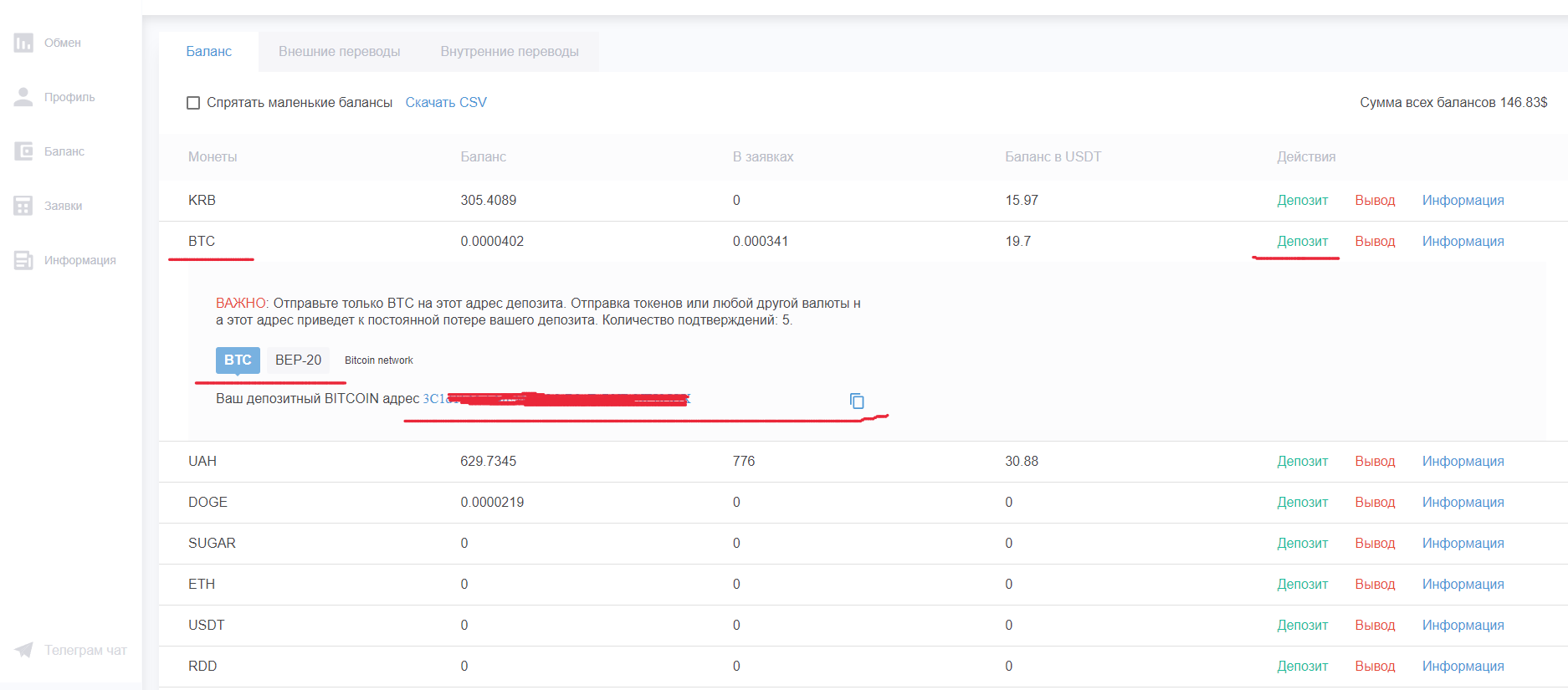Open Информация for the ETH row

pos(1463,585)
